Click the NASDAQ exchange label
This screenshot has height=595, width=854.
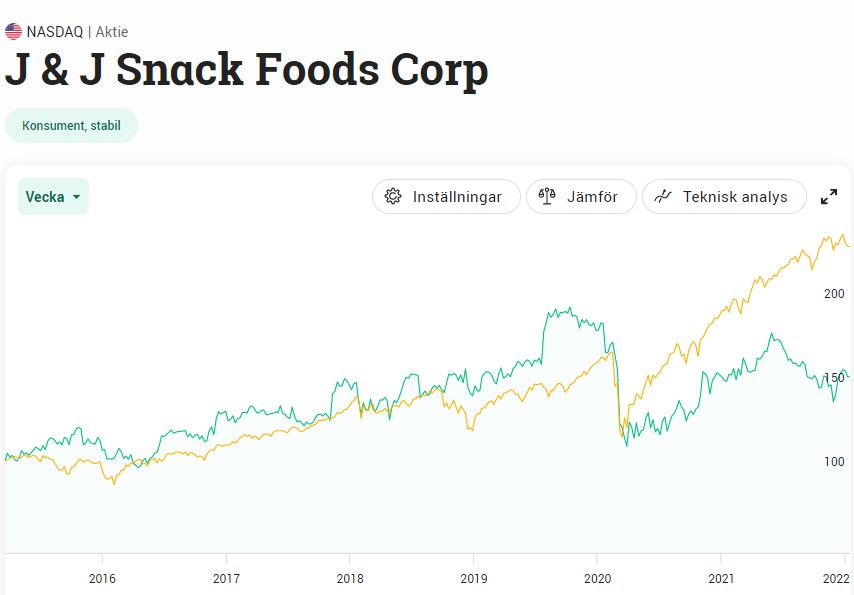tap(55, 32)
